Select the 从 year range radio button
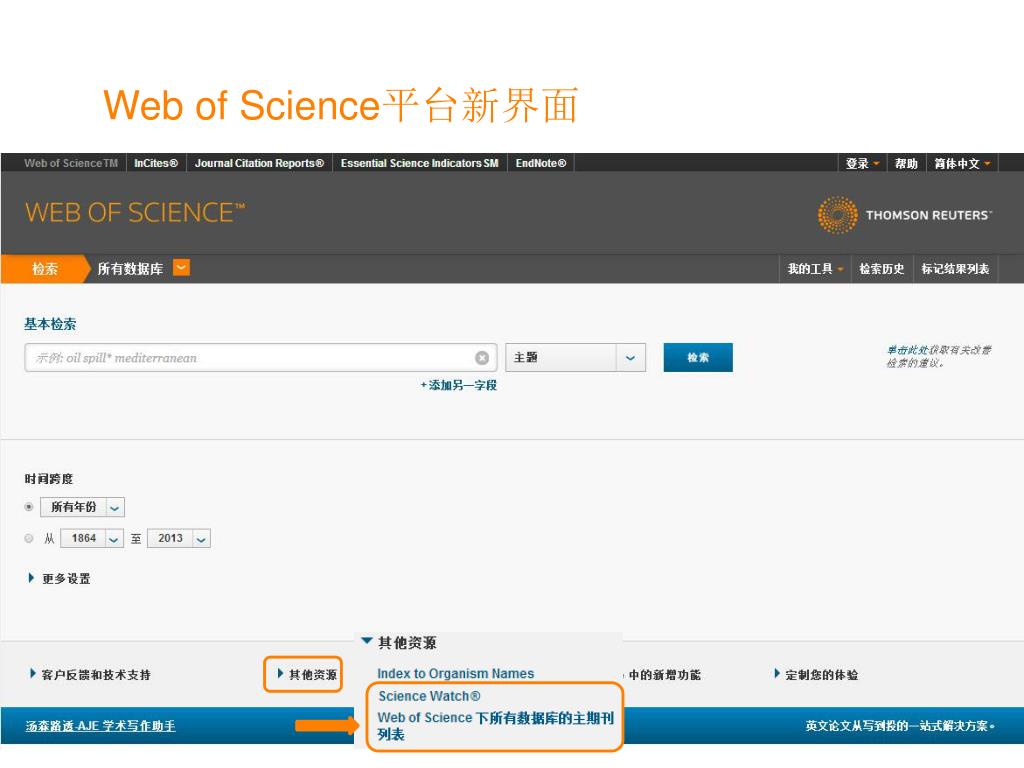This screenshot has width=1024, height=768. pos(29,538)
